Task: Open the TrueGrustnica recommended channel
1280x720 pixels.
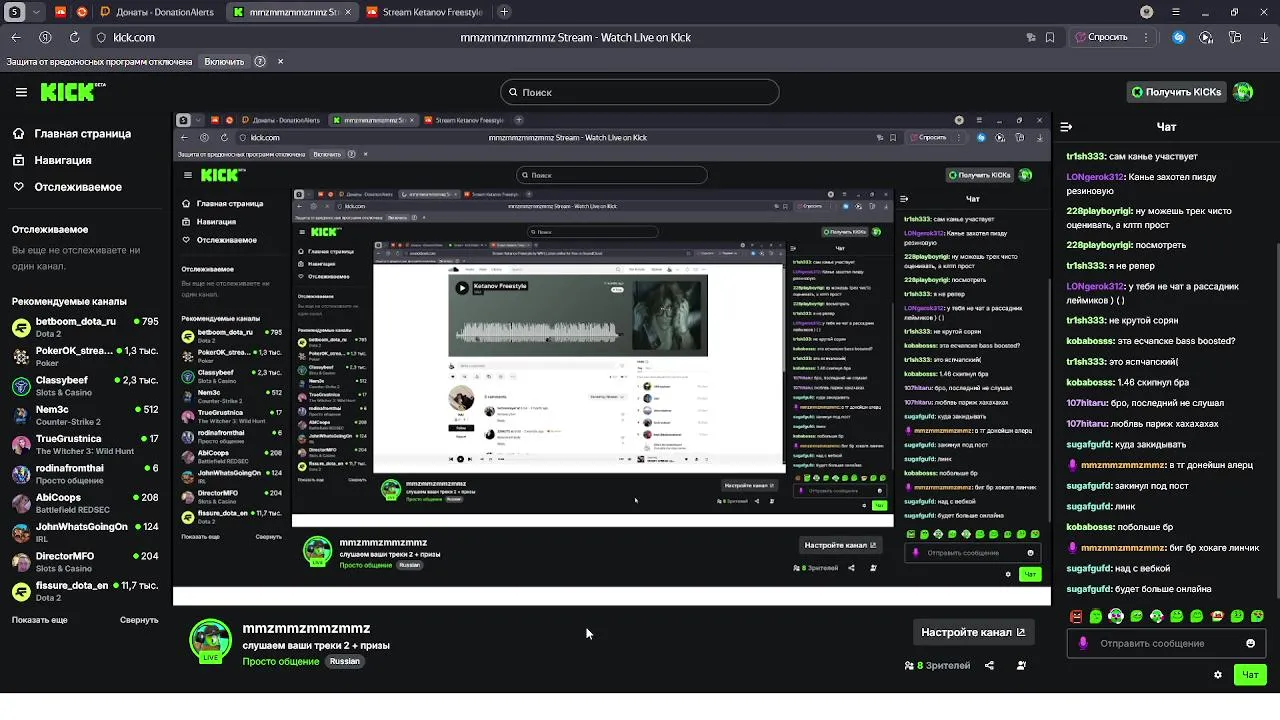Action: point(85,444)
